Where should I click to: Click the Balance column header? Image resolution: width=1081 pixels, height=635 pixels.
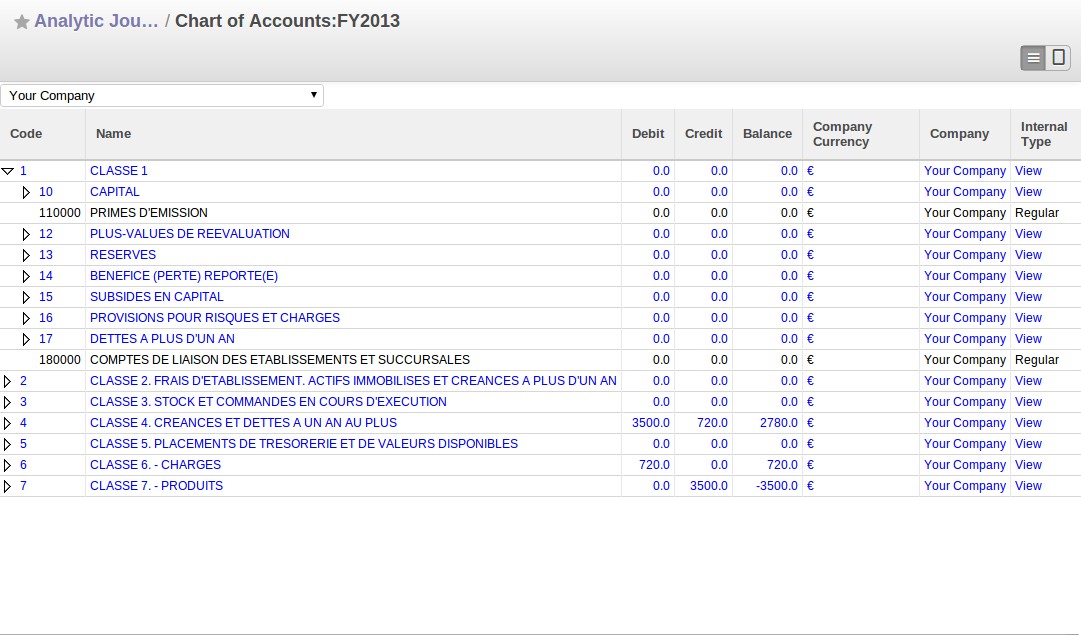[767, 134]
